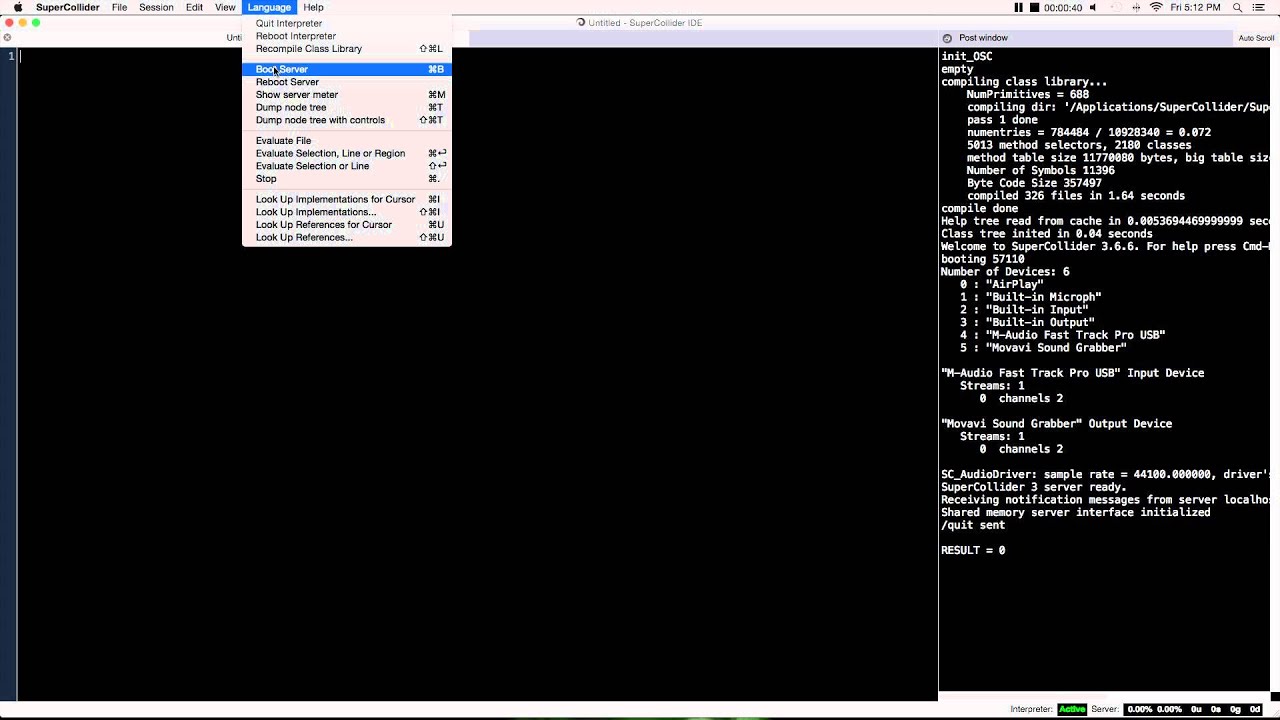The image size is (1280, 720).
Task: Open Spotlight search magnifier
Action: pos(1238,7)
